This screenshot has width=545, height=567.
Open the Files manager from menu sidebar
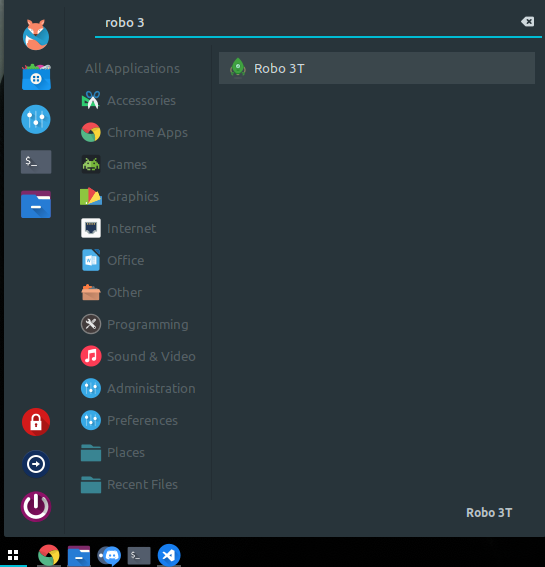click(36, 204)
